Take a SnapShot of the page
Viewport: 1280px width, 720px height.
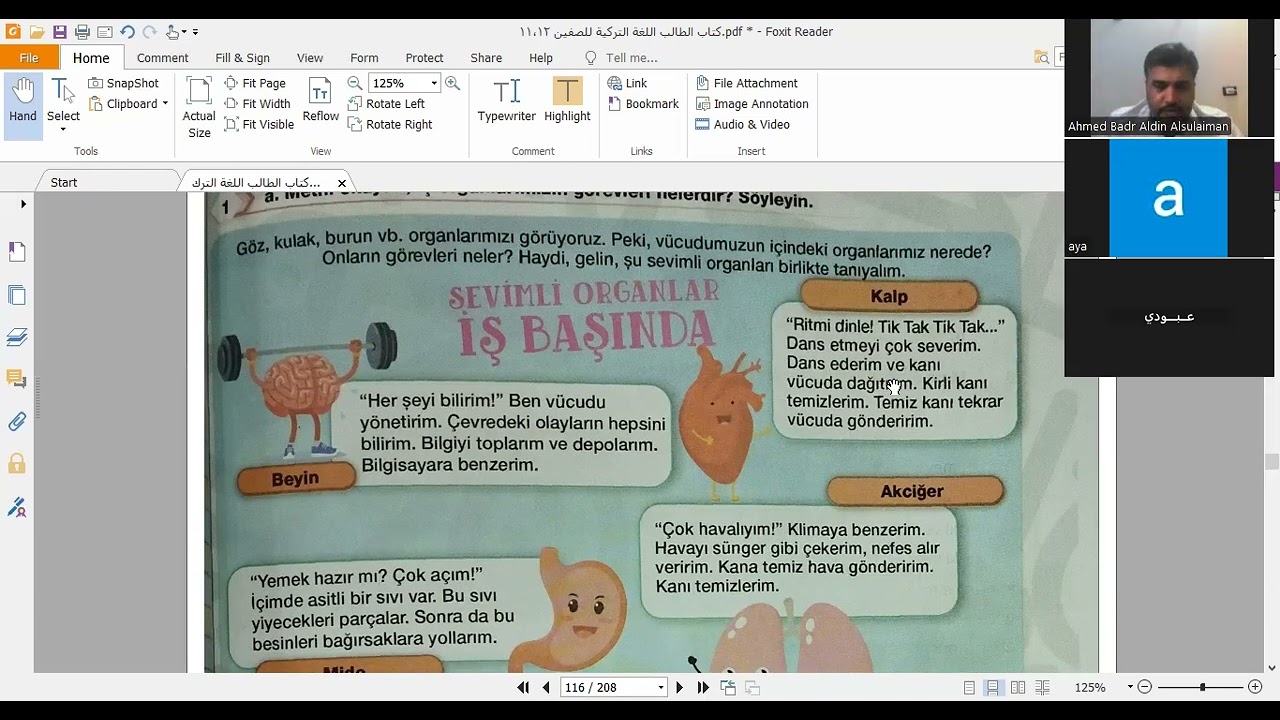pos(124,83)
